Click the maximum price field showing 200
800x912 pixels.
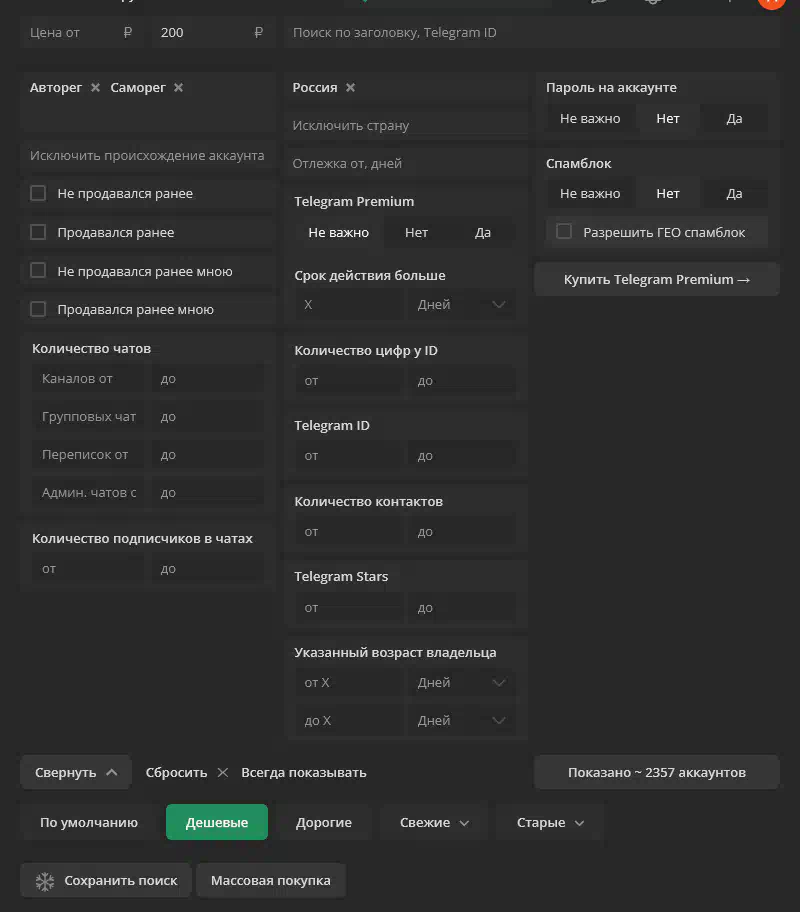pyautogui.click(x=212, y=33)
